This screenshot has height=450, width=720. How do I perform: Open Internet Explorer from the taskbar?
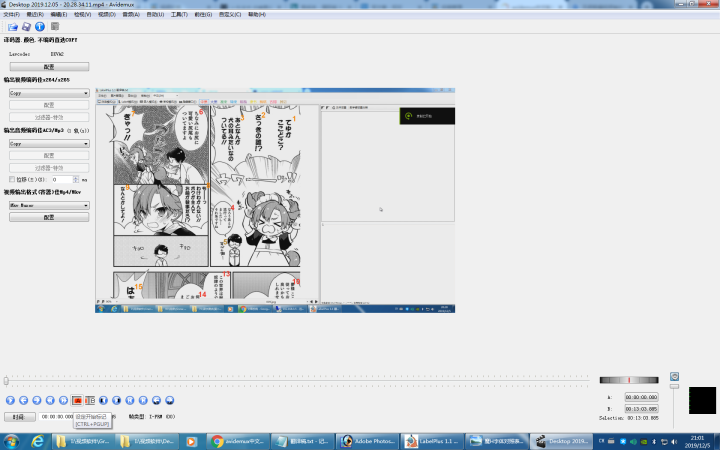tap(37, 442)
